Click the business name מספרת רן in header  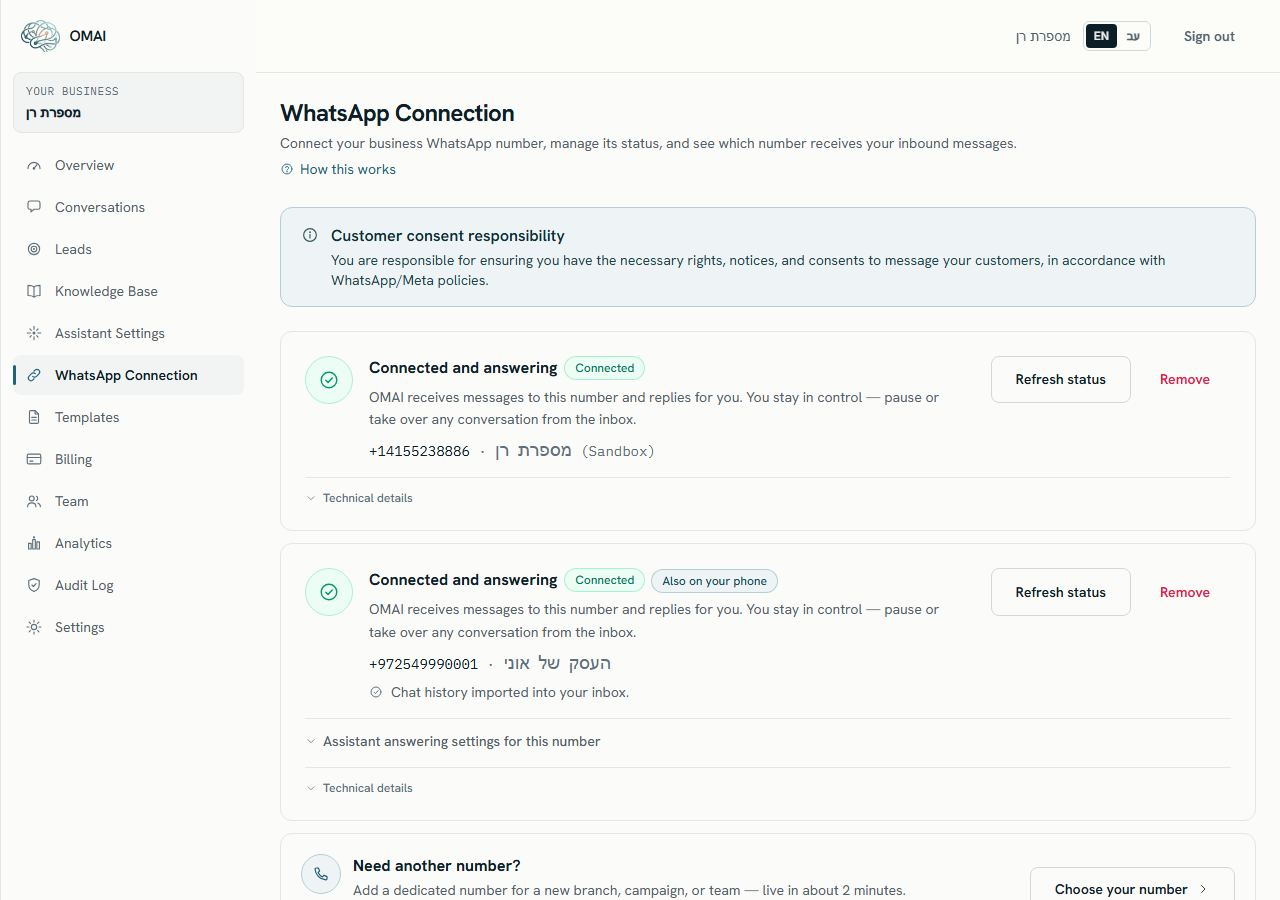pyautogui.click(x=1043, y=36)
